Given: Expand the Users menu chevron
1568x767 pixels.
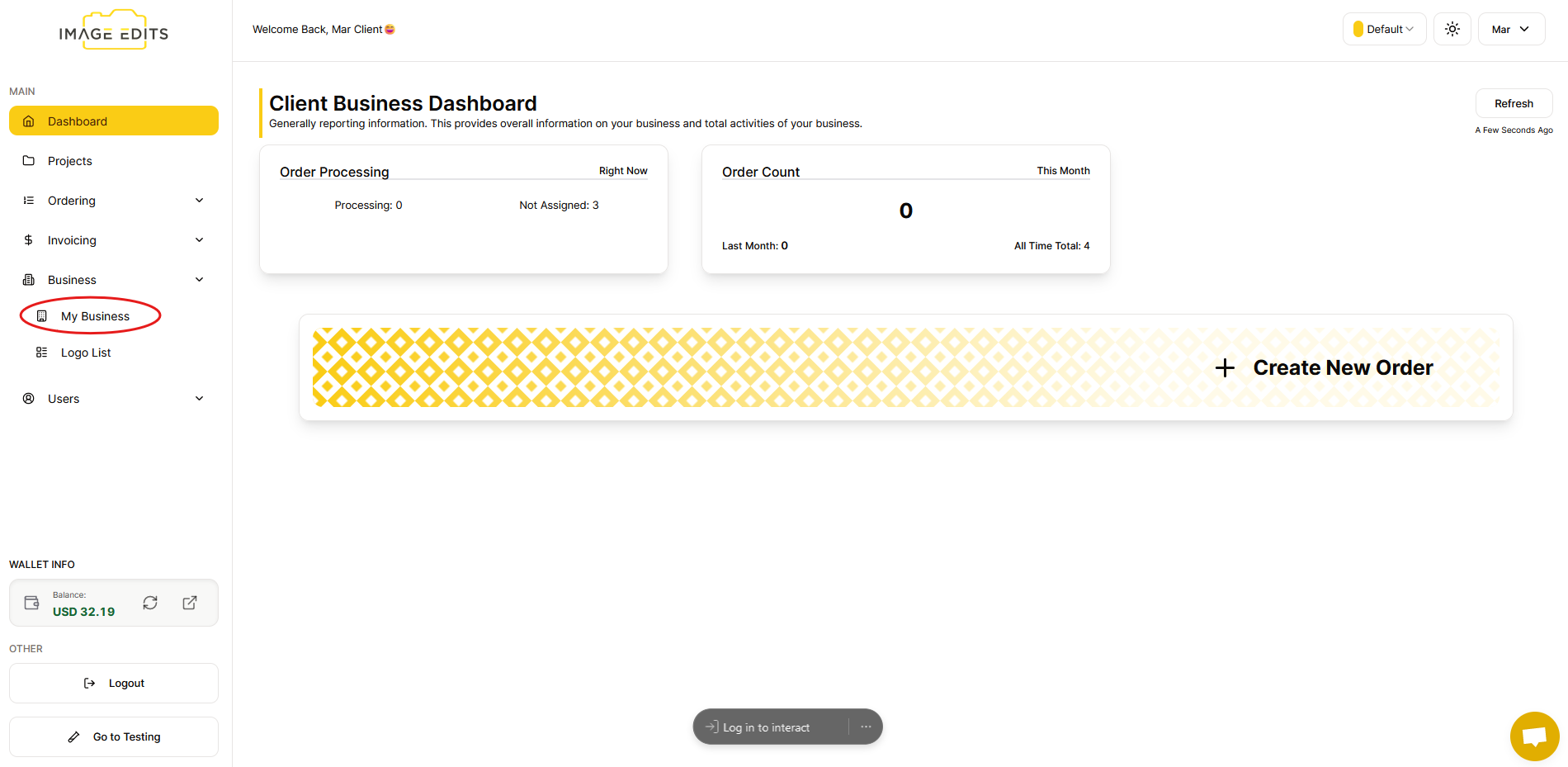Looking at the screenshot, I should tap(199, 399).
